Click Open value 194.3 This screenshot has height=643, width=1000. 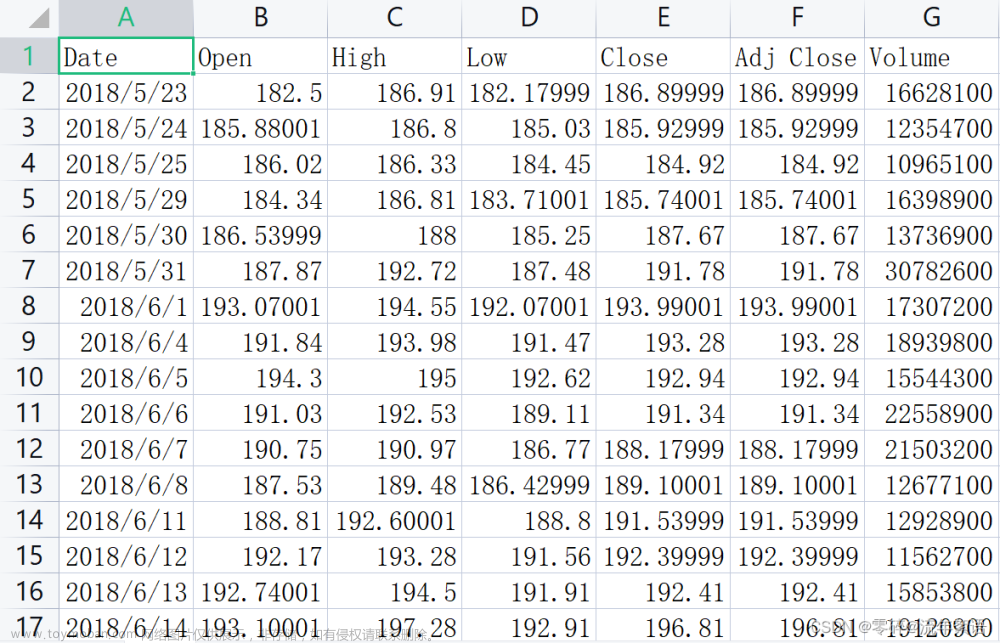coord(260,377)
